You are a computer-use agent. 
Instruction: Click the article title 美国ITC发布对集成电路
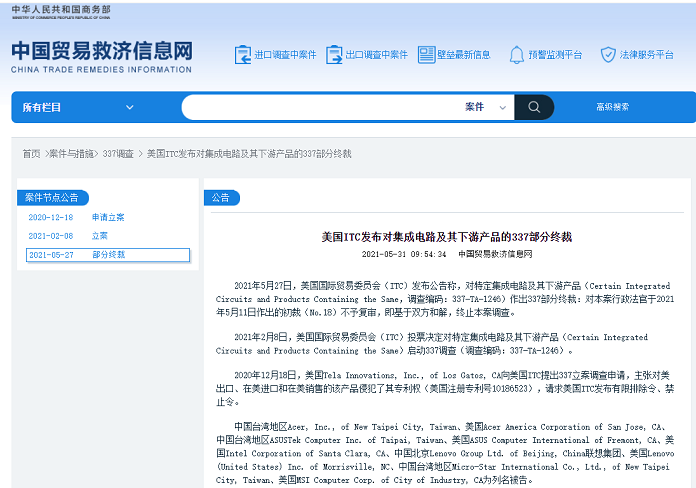click(447, 237)
